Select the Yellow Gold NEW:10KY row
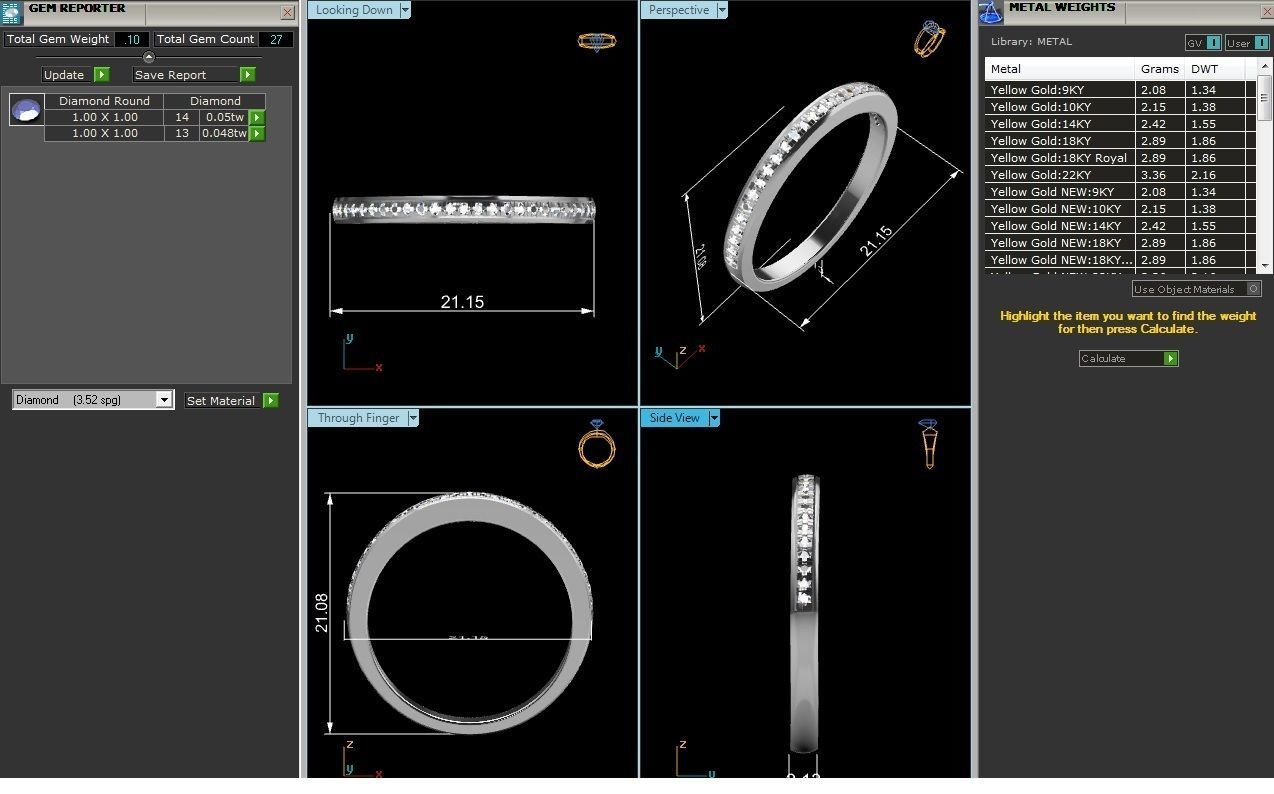 click(1120, 209)
